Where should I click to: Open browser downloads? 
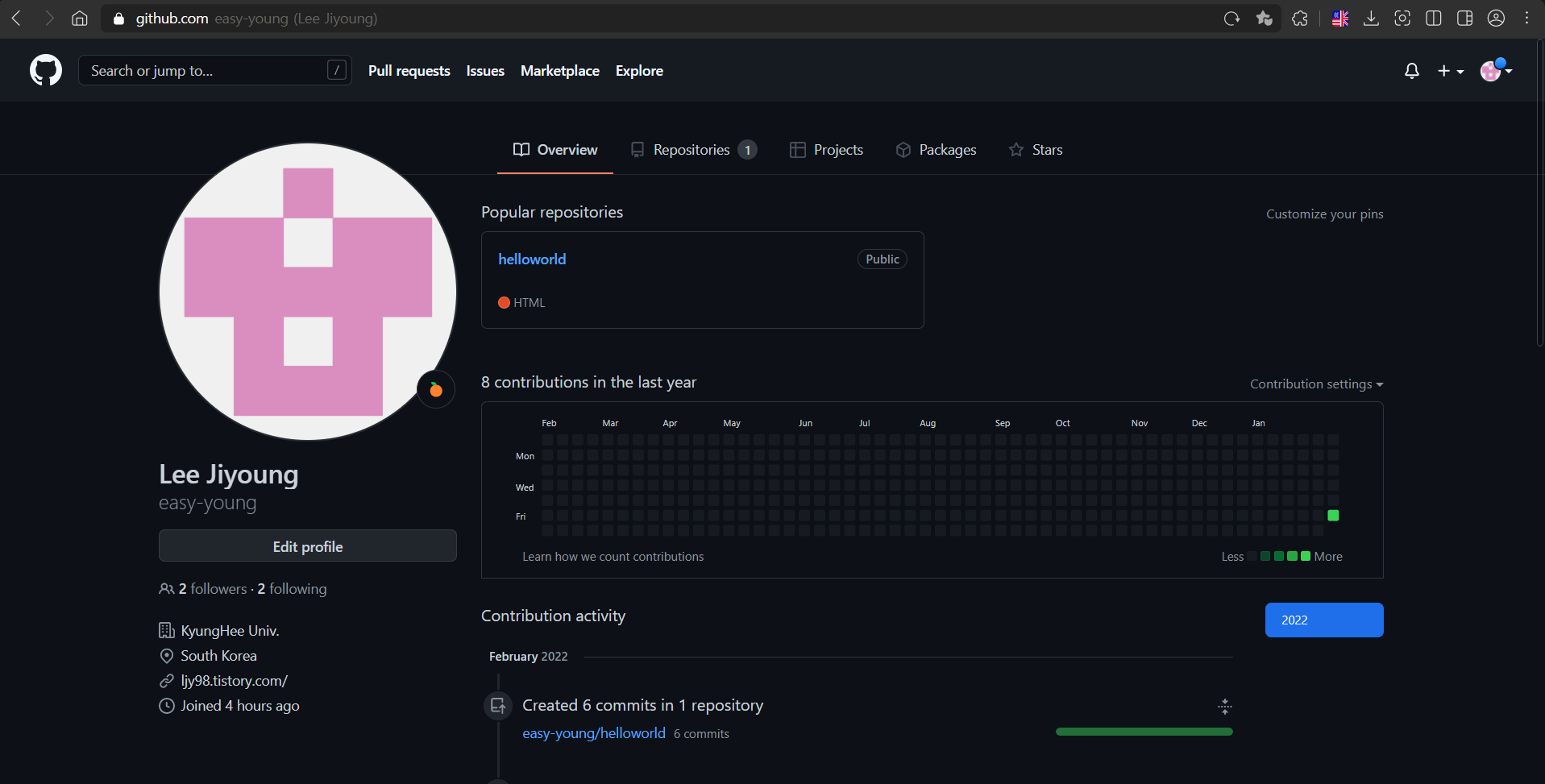[1371, 19]
